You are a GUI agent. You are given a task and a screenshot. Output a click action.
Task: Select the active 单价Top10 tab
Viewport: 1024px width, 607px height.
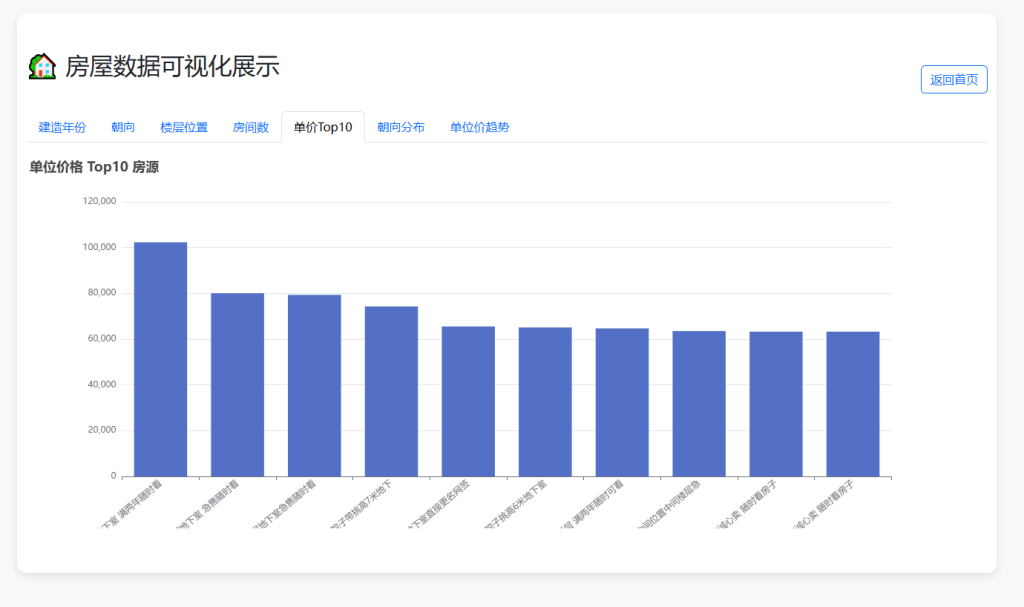323,127
